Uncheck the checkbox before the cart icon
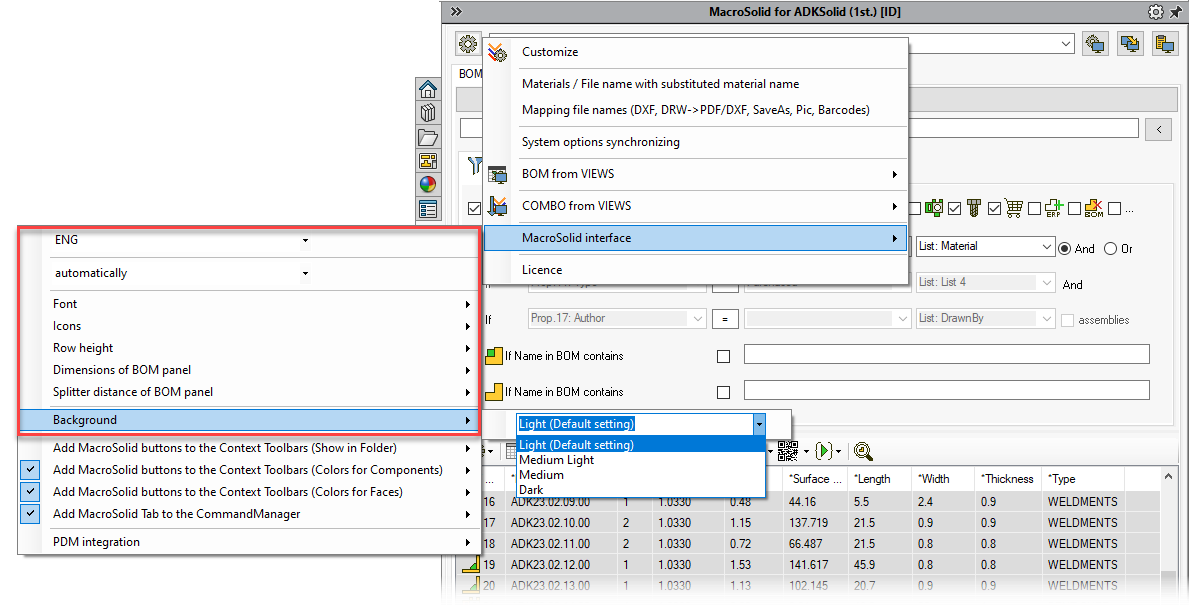Viewport: 1189px width, 606px height. 995,208
